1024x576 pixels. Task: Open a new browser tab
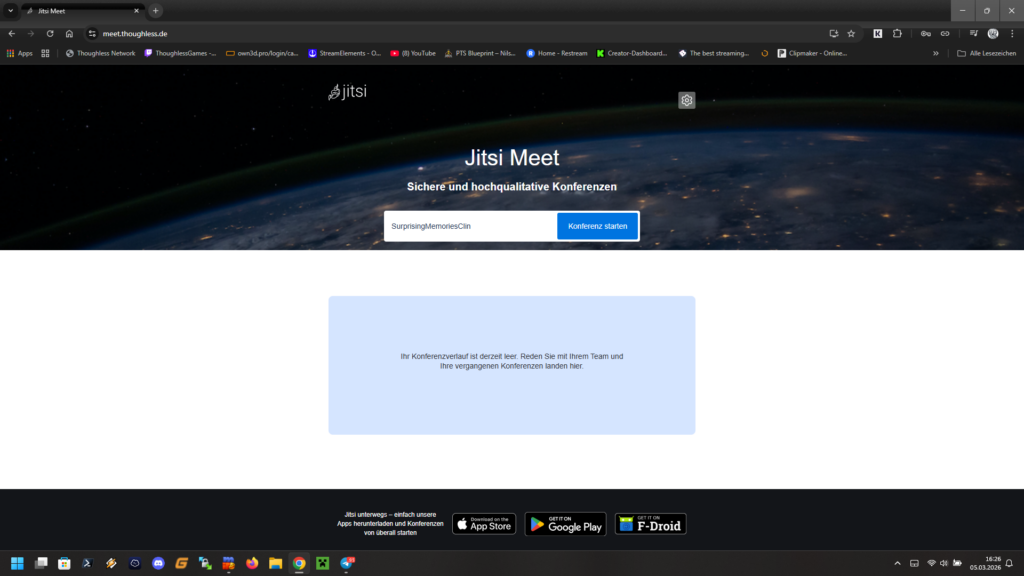tap(156, 10)
